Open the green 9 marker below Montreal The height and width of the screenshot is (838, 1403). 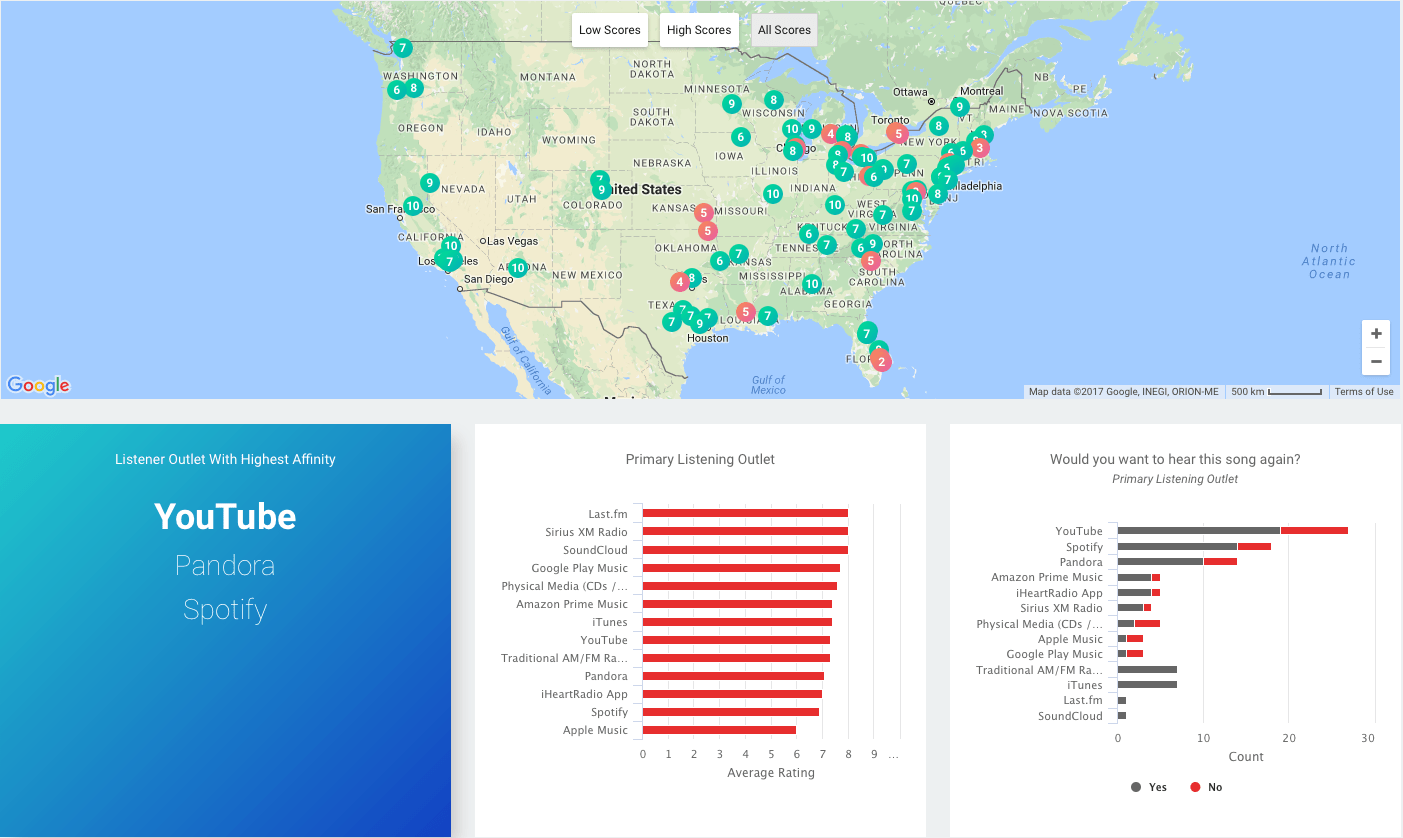(959, 107)
